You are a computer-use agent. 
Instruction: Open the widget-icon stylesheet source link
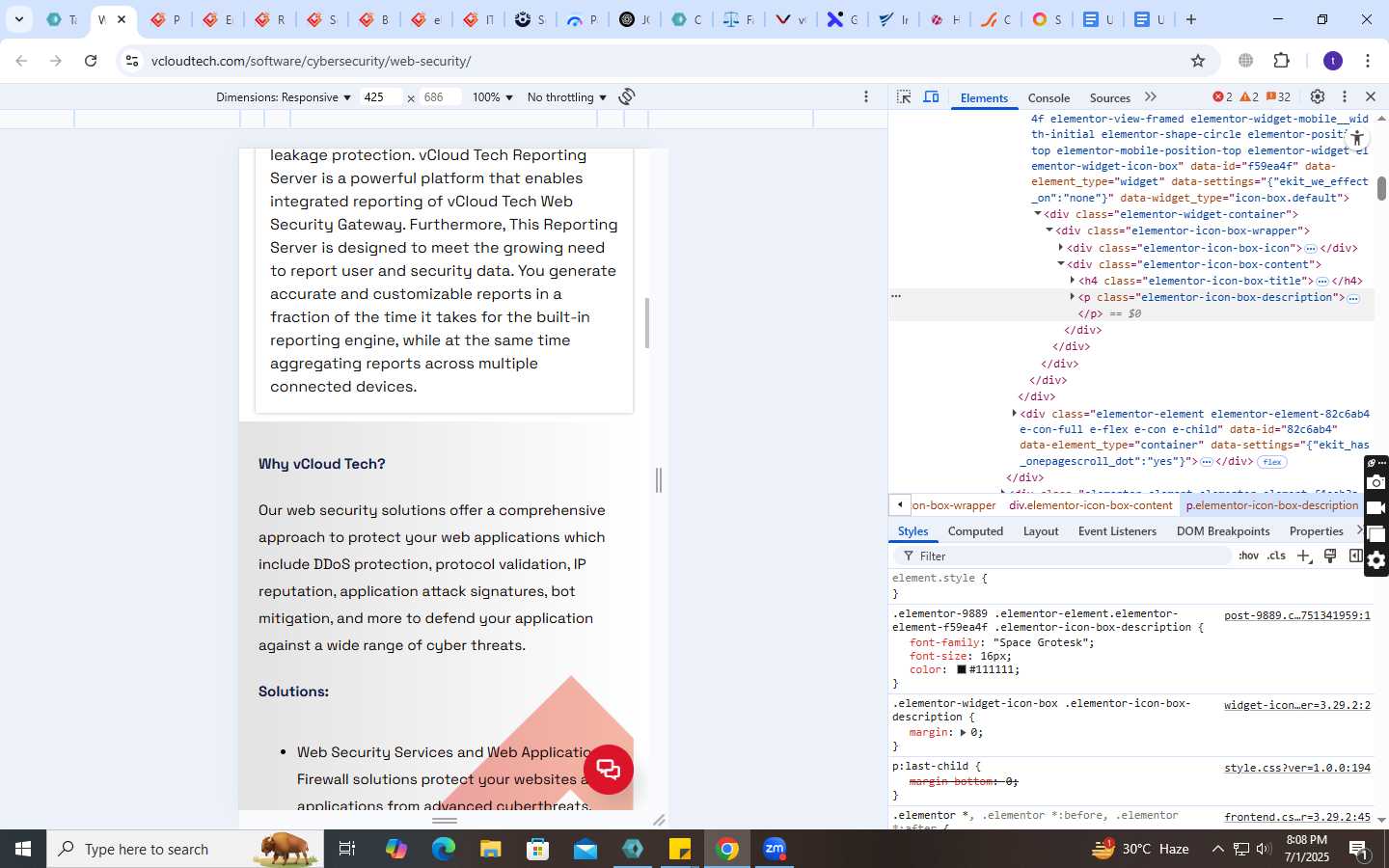point(1296,705)
